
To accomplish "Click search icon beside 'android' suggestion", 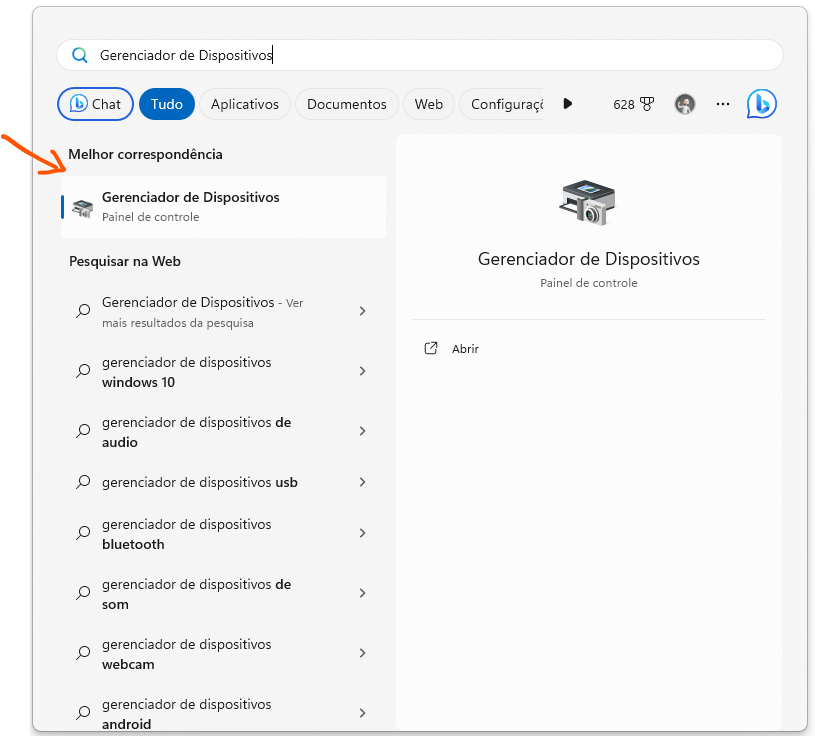I will pyautogui.click(x=83, y=713).
